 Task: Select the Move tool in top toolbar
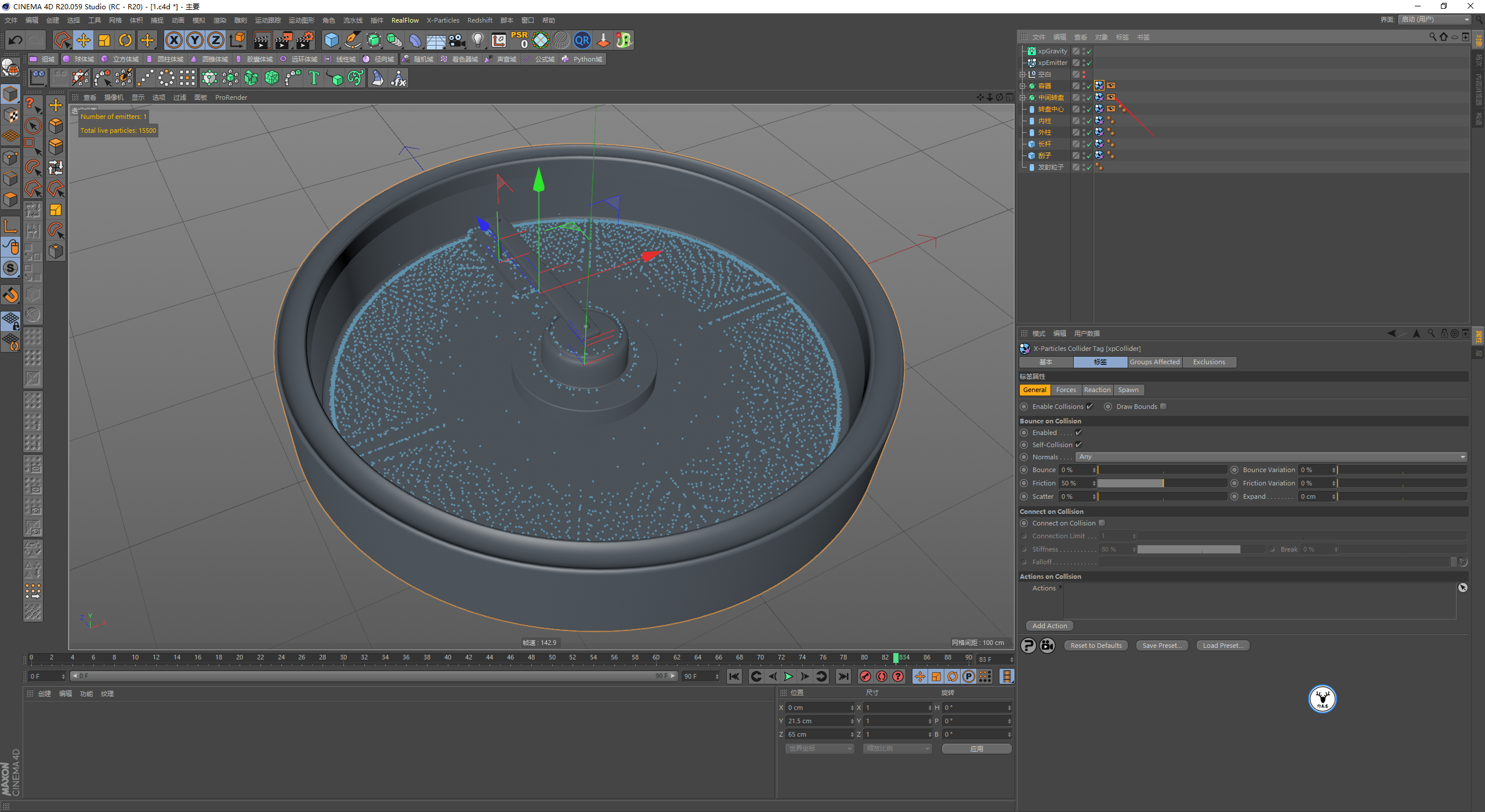click(x=84, y=40)
